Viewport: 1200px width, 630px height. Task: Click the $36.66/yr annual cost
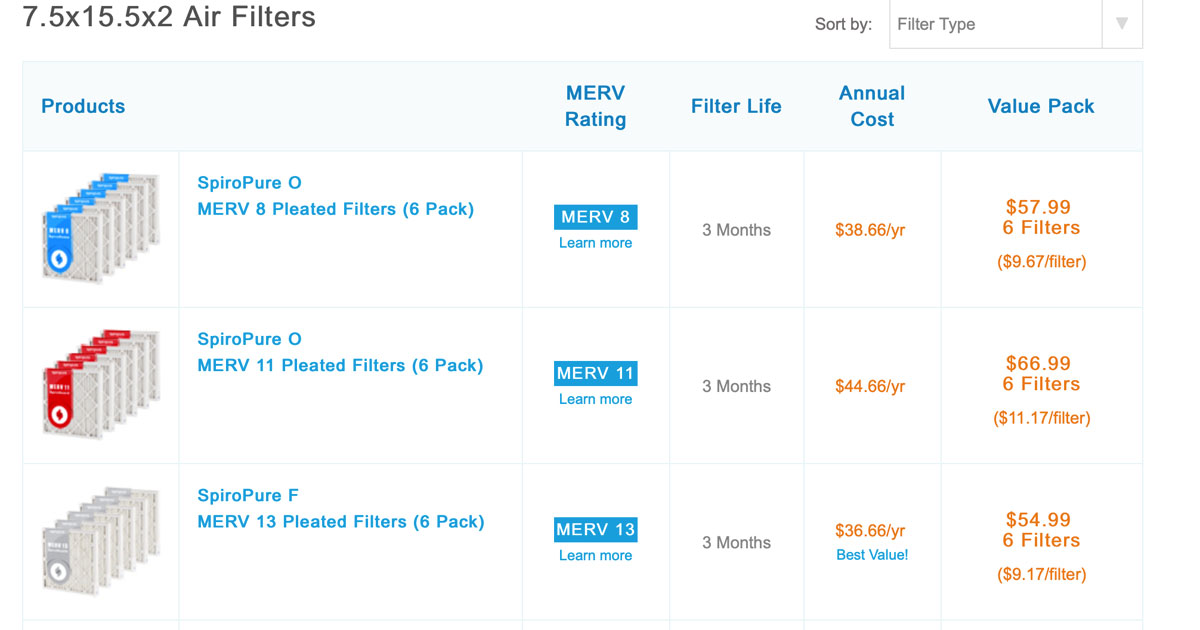[x=870, y=531]
